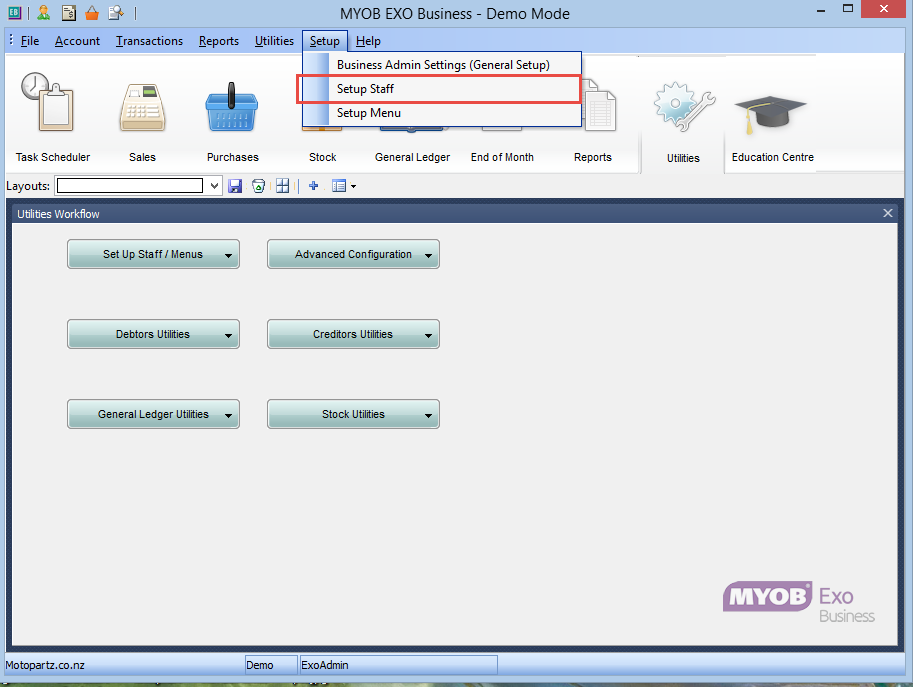Open the Reports menu in menu bar
This screenshot has height=687, width=913.
(x=218, y=41)
